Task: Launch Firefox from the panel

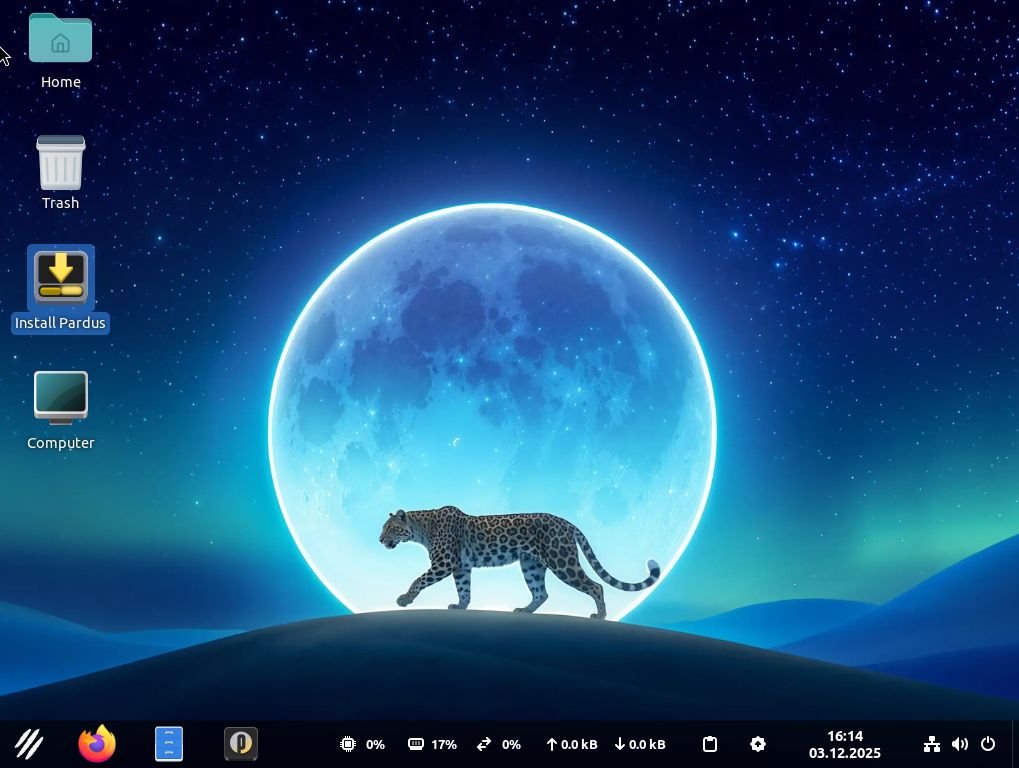Action: coord(97,743)
